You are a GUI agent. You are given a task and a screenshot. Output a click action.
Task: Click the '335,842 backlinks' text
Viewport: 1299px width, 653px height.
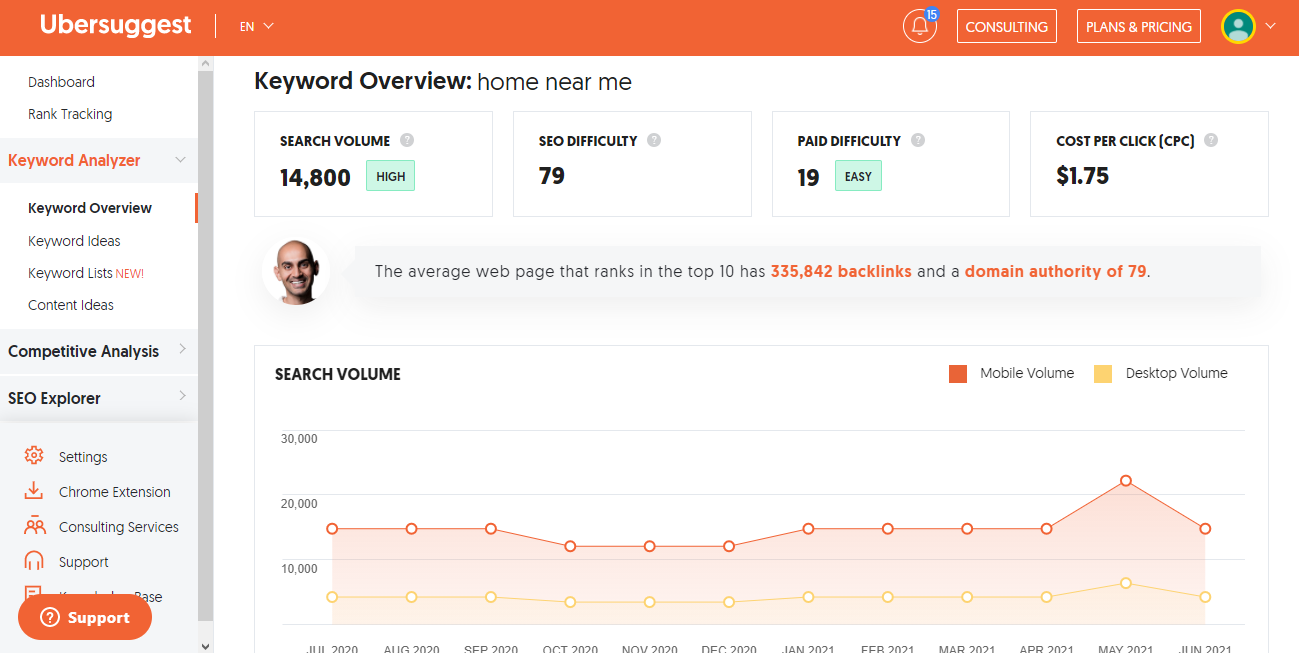[x=841, y=271]
